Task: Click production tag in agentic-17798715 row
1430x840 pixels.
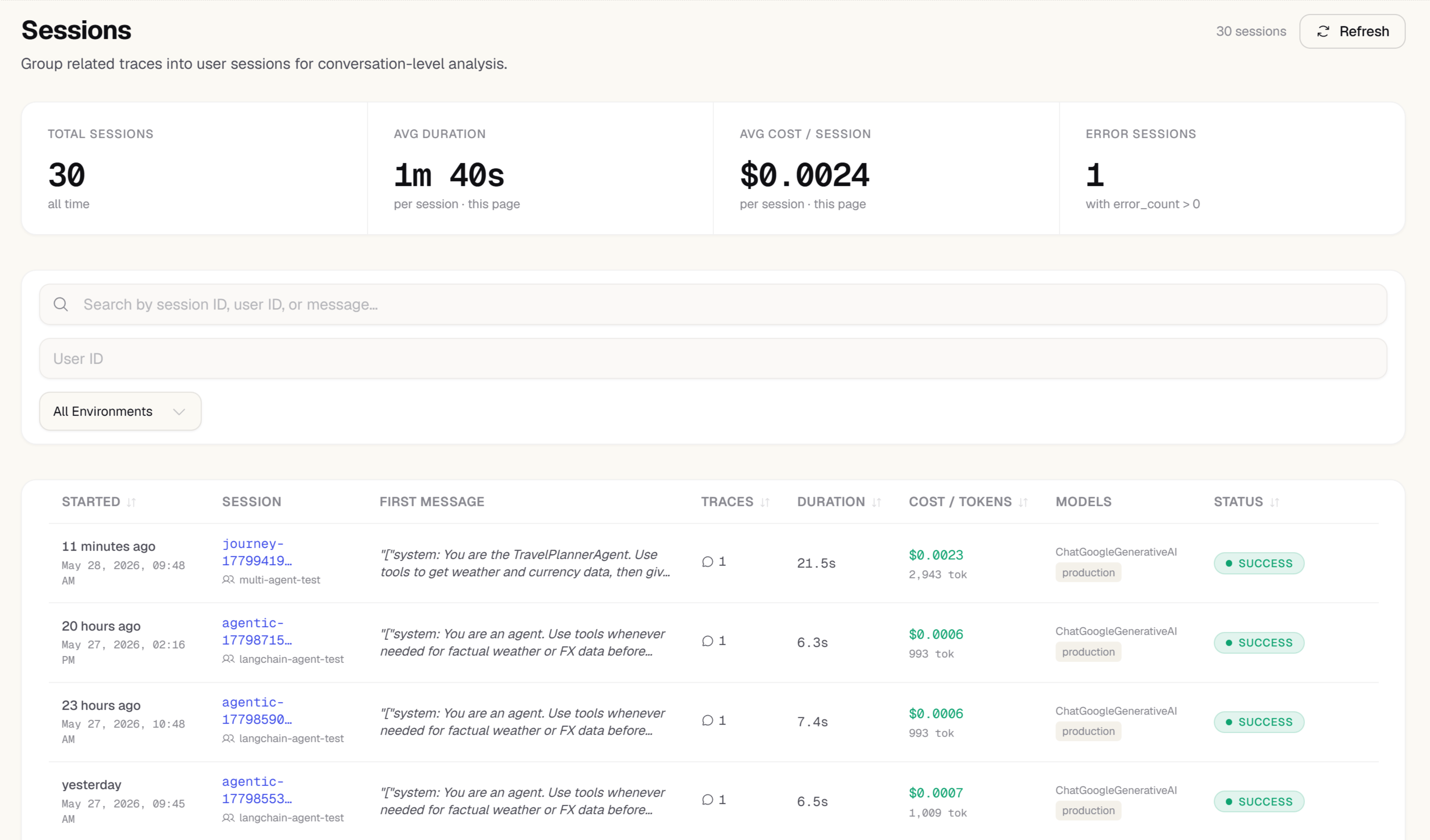Action: click(1088, 652)
